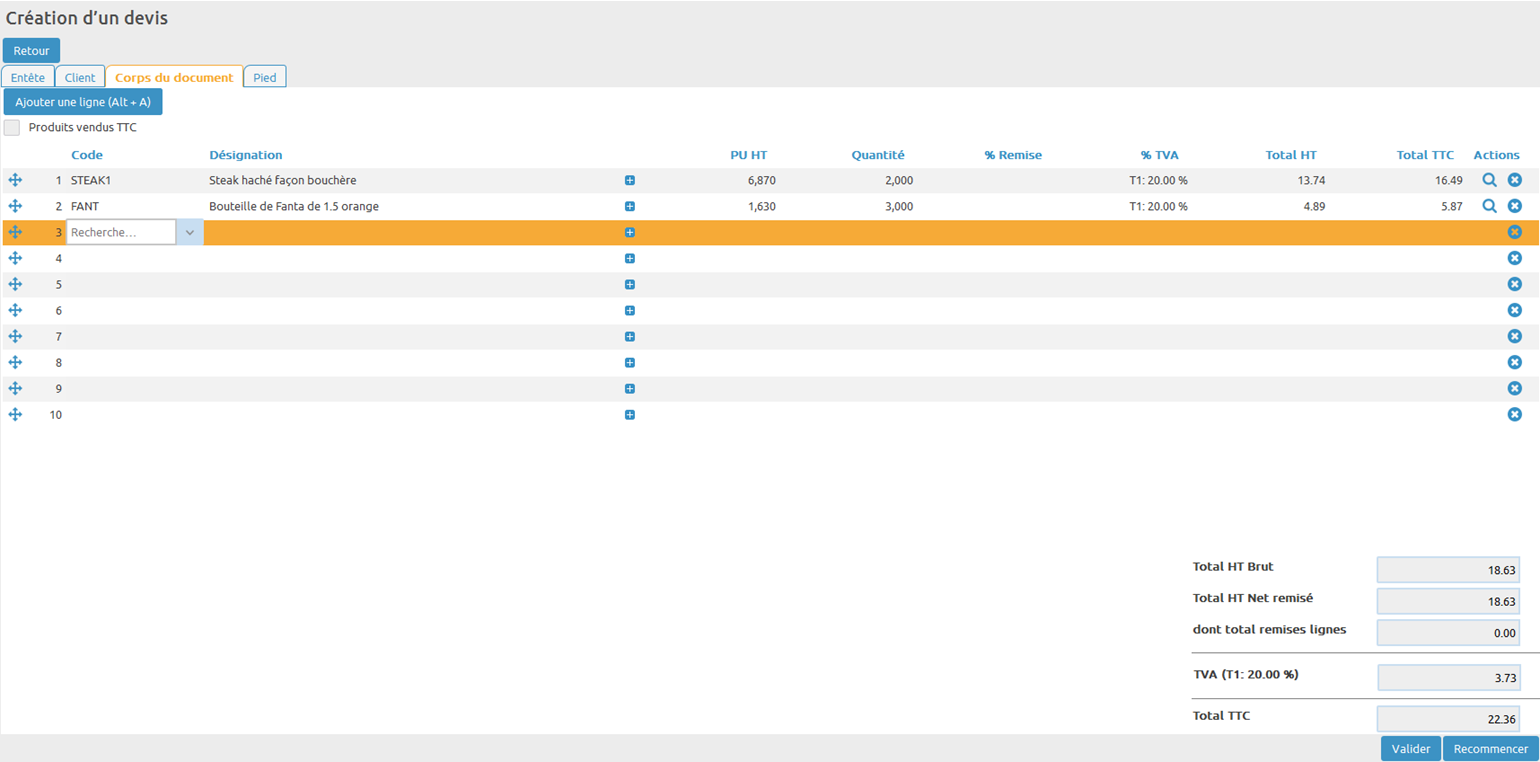Click the drag handle on row 10
Image resolution: width=1540 pixels, height=762 pixels.
click(15, 414)
